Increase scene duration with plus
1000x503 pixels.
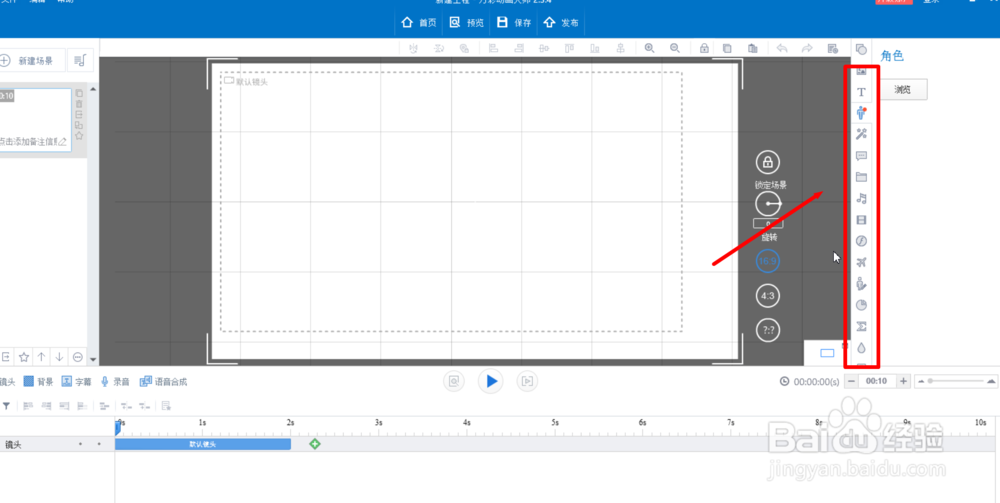pos(903,381)
